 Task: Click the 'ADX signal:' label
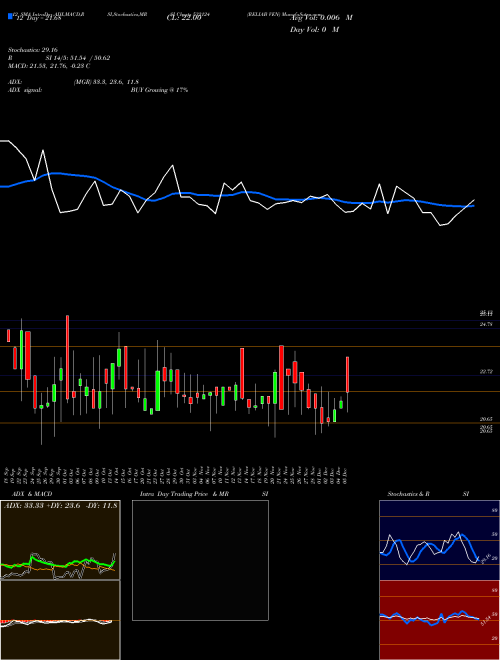[24, 90]
